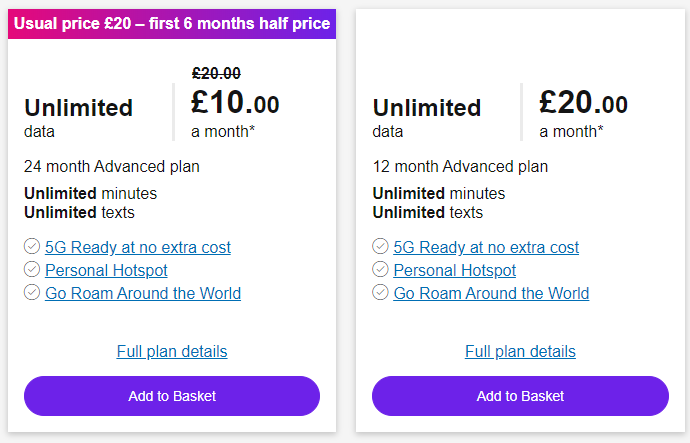Click Personal Hotspot checkmark icon on 24 month plan
The height and width of the screenshot is (443, 690).
point(32,269)
